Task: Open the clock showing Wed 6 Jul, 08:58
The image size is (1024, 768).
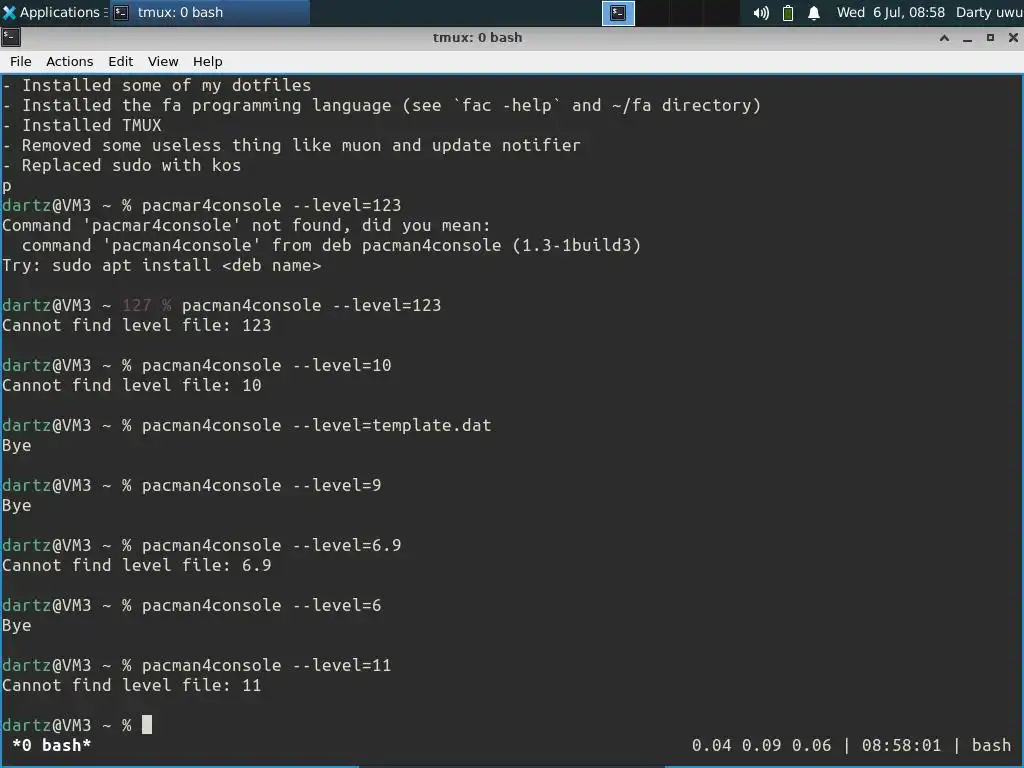Action: [x=890, y=12]
